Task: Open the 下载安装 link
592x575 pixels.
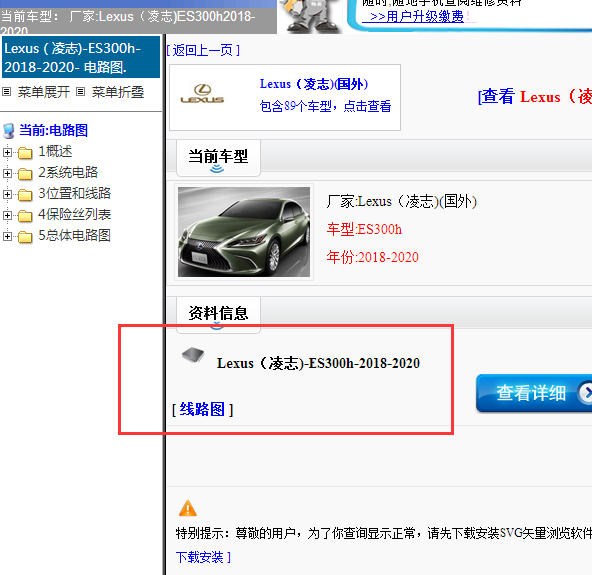Action: (203, 557)
